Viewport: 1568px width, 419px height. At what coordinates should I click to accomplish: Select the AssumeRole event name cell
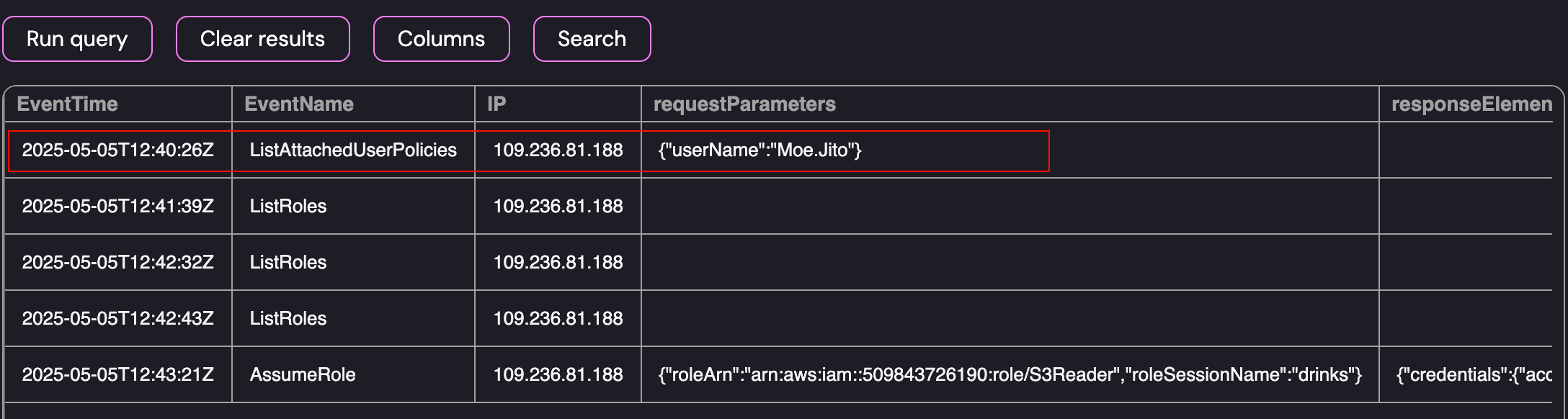pyautogui.click(x=303, y=374)
